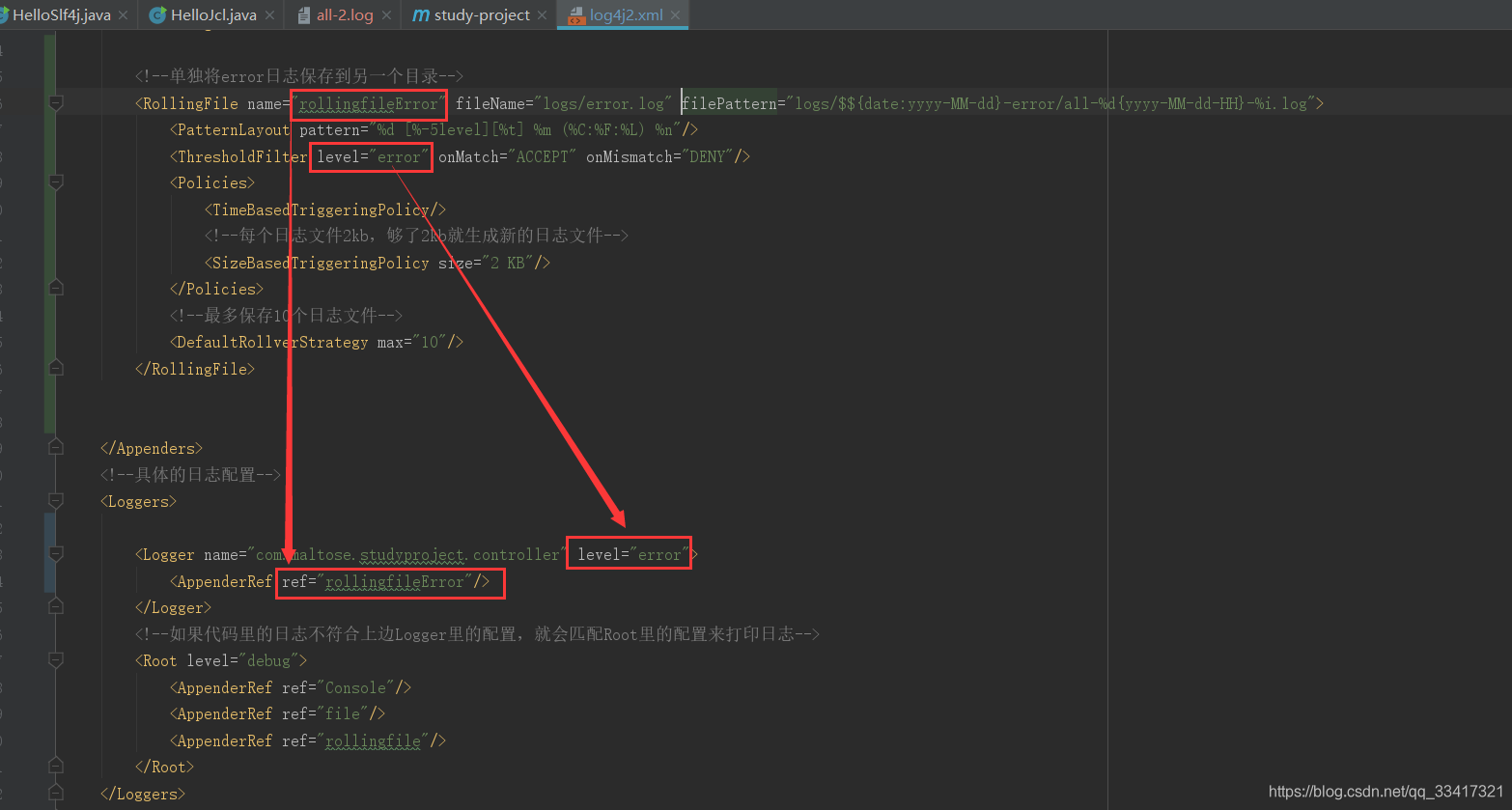
Task: Click AppenderRef ref="rollingfile" line
Action: tap(308, 740)
